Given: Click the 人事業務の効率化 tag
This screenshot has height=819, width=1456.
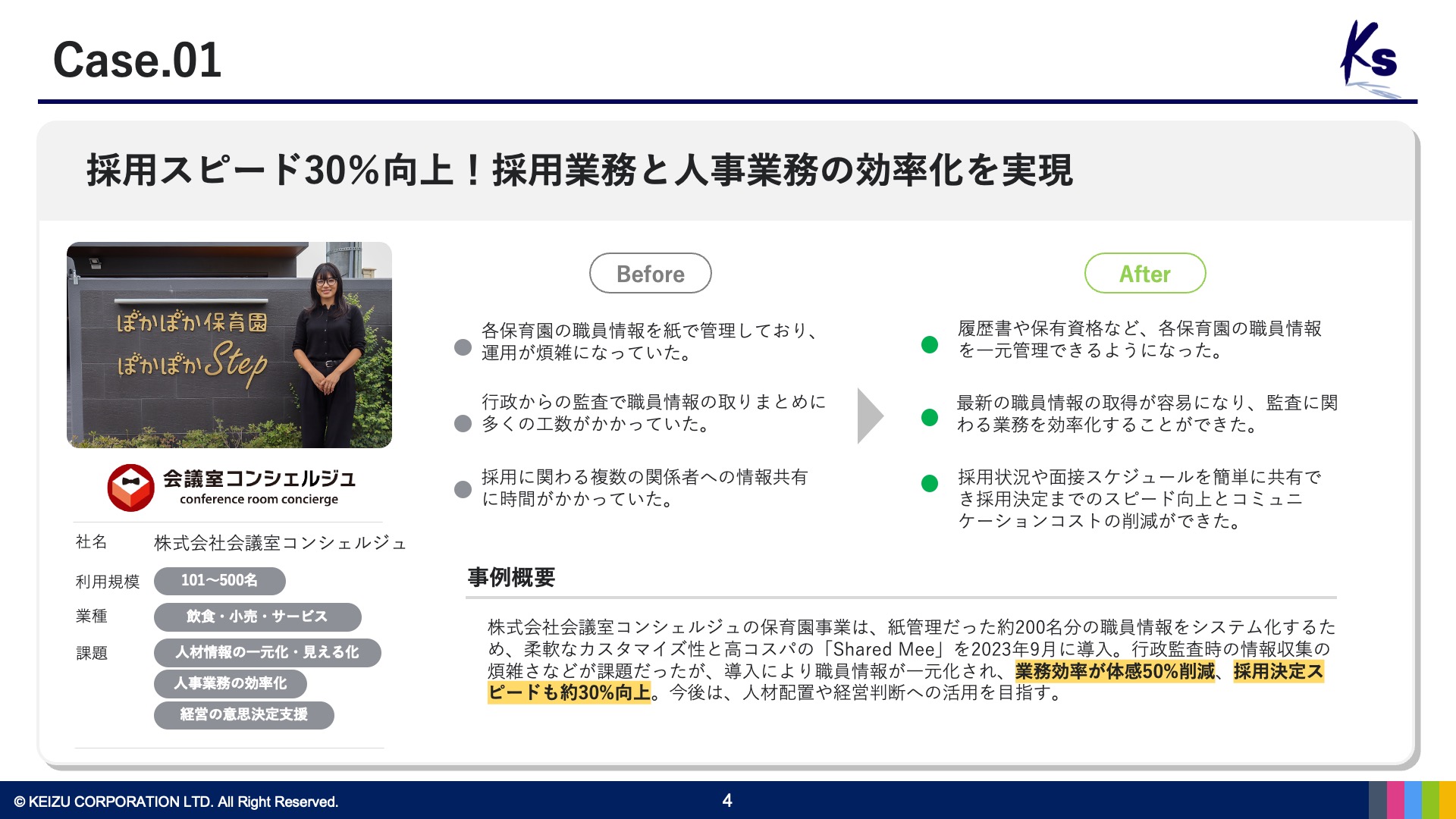Looking at the screenshot, I should tap(230, 683).
